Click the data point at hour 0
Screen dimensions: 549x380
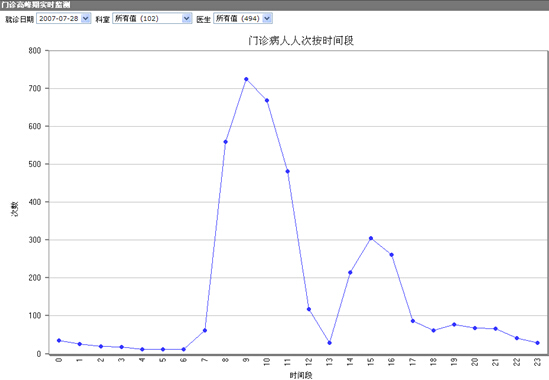pos(59,340)
